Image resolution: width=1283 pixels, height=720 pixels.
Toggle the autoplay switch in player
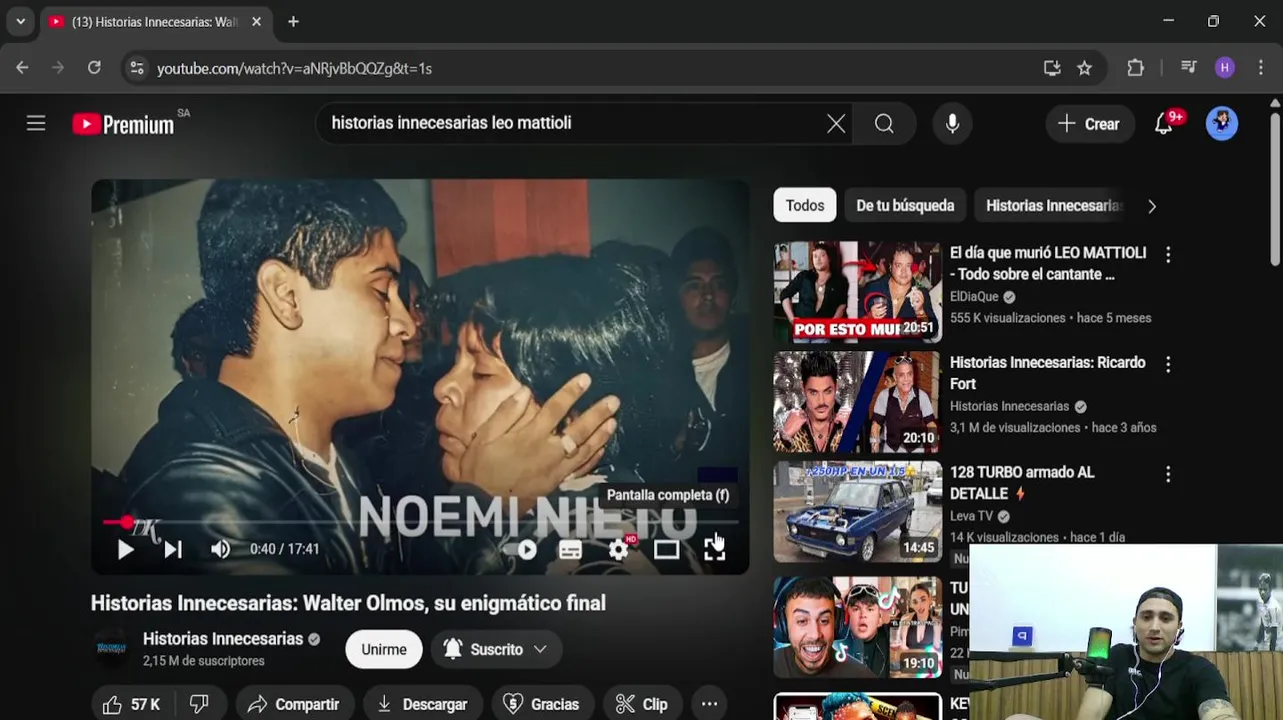point(521,549)
